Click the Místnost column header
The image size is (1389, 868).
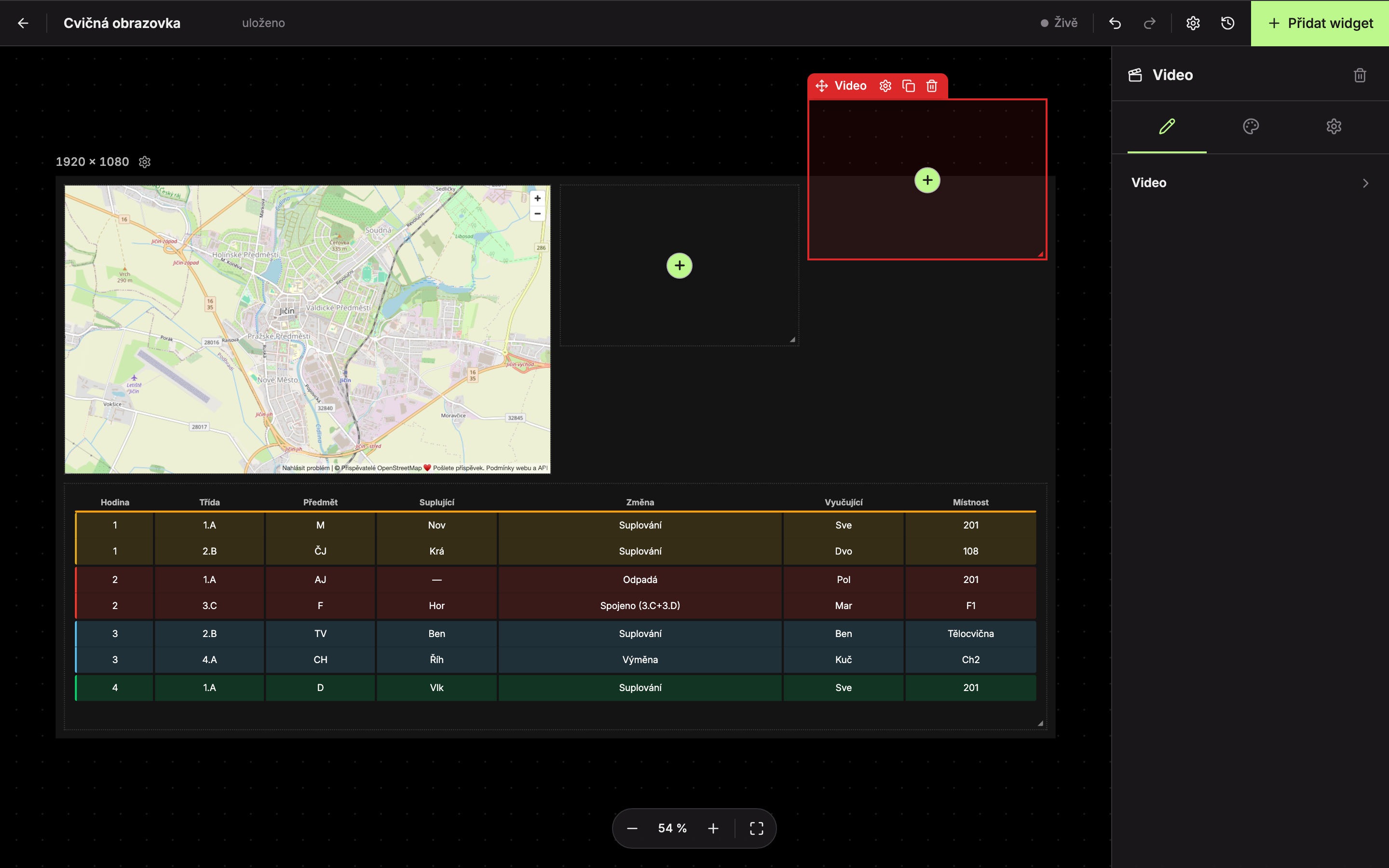970,502
